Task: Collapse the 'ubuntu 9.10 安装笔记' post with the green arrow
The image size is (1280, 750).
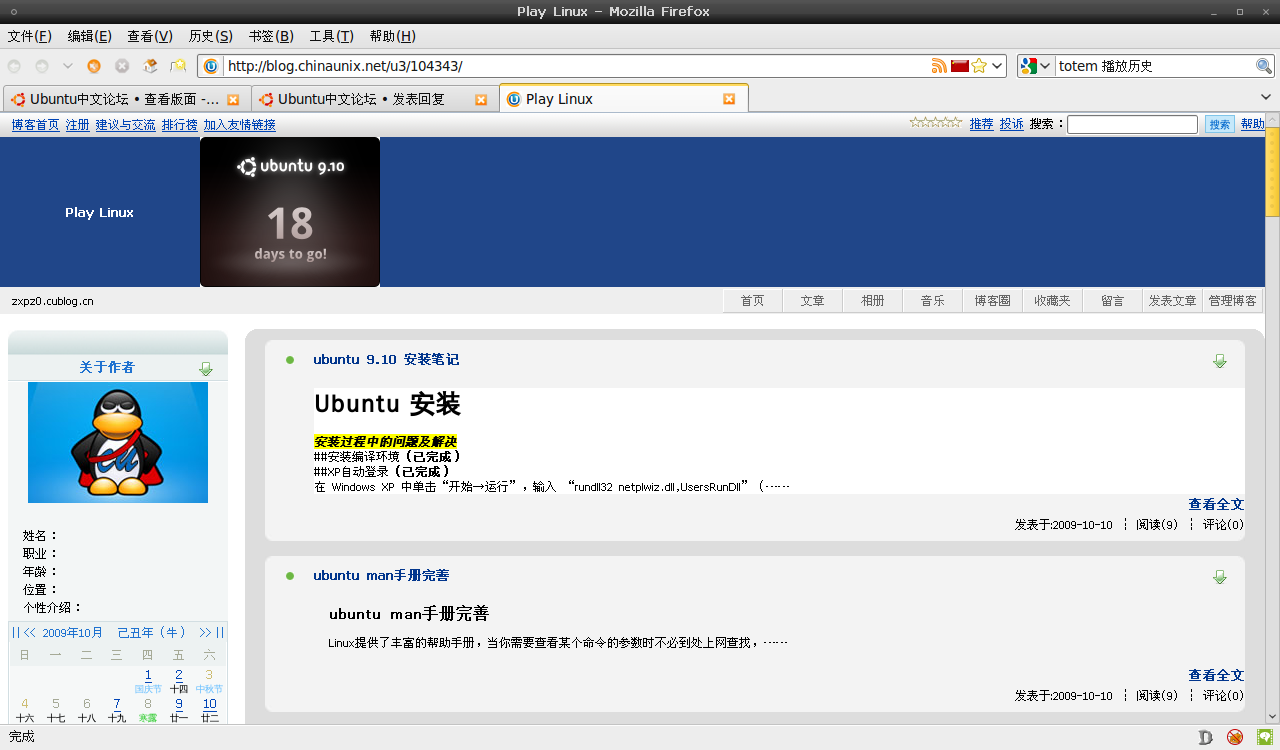Action: (x=1219, y=360)
